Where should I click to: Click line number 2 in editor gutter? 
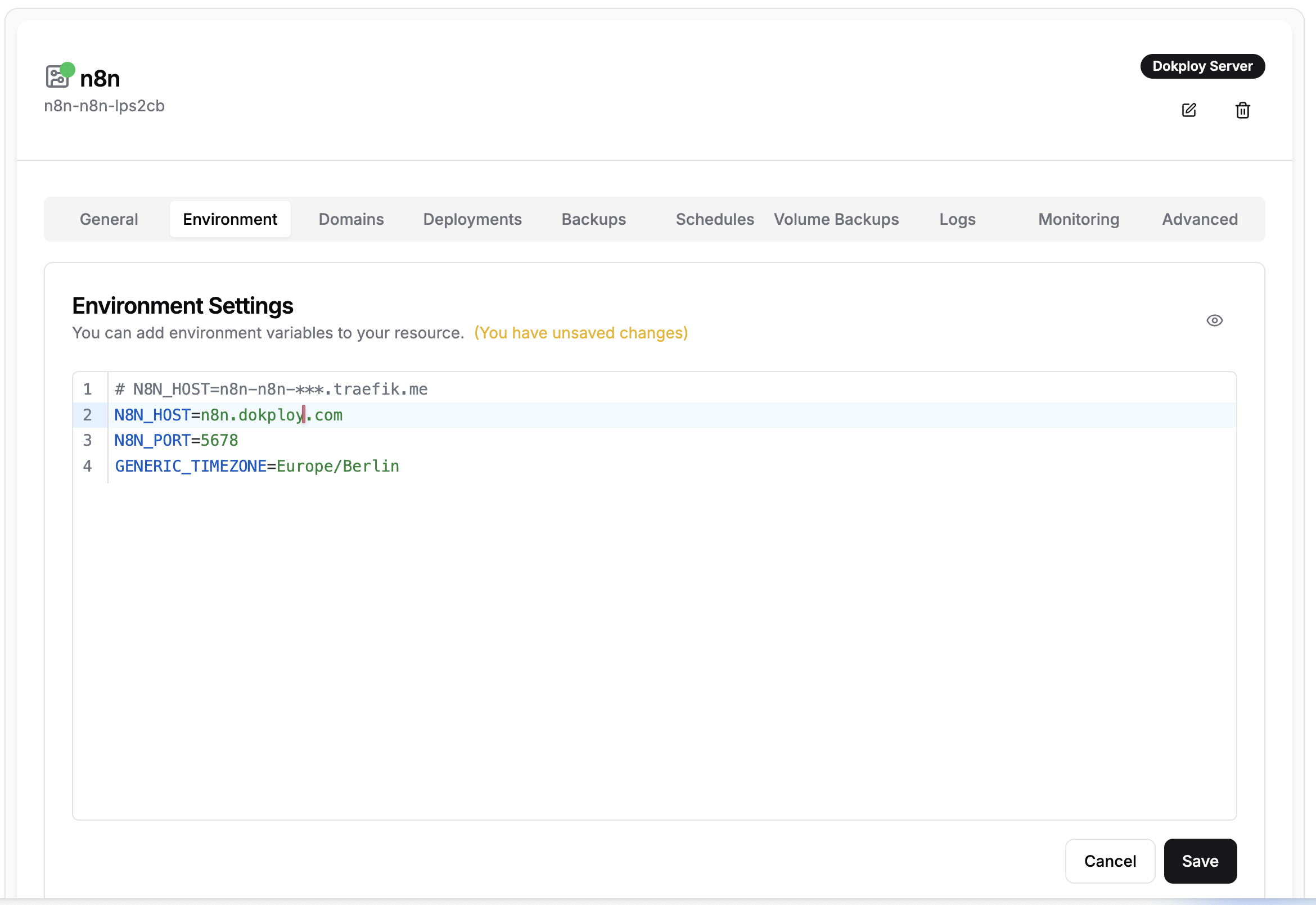87,415
